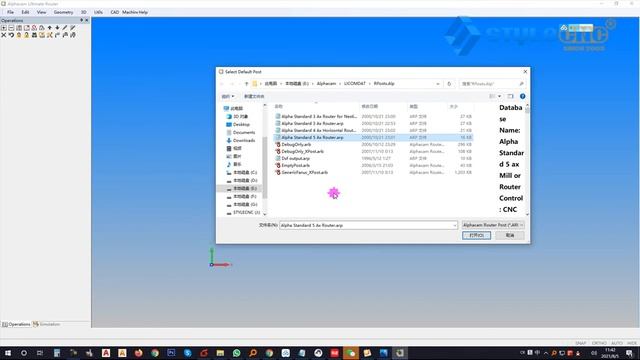
Task: Open the Geometry menu
Action: click(63, 12)
